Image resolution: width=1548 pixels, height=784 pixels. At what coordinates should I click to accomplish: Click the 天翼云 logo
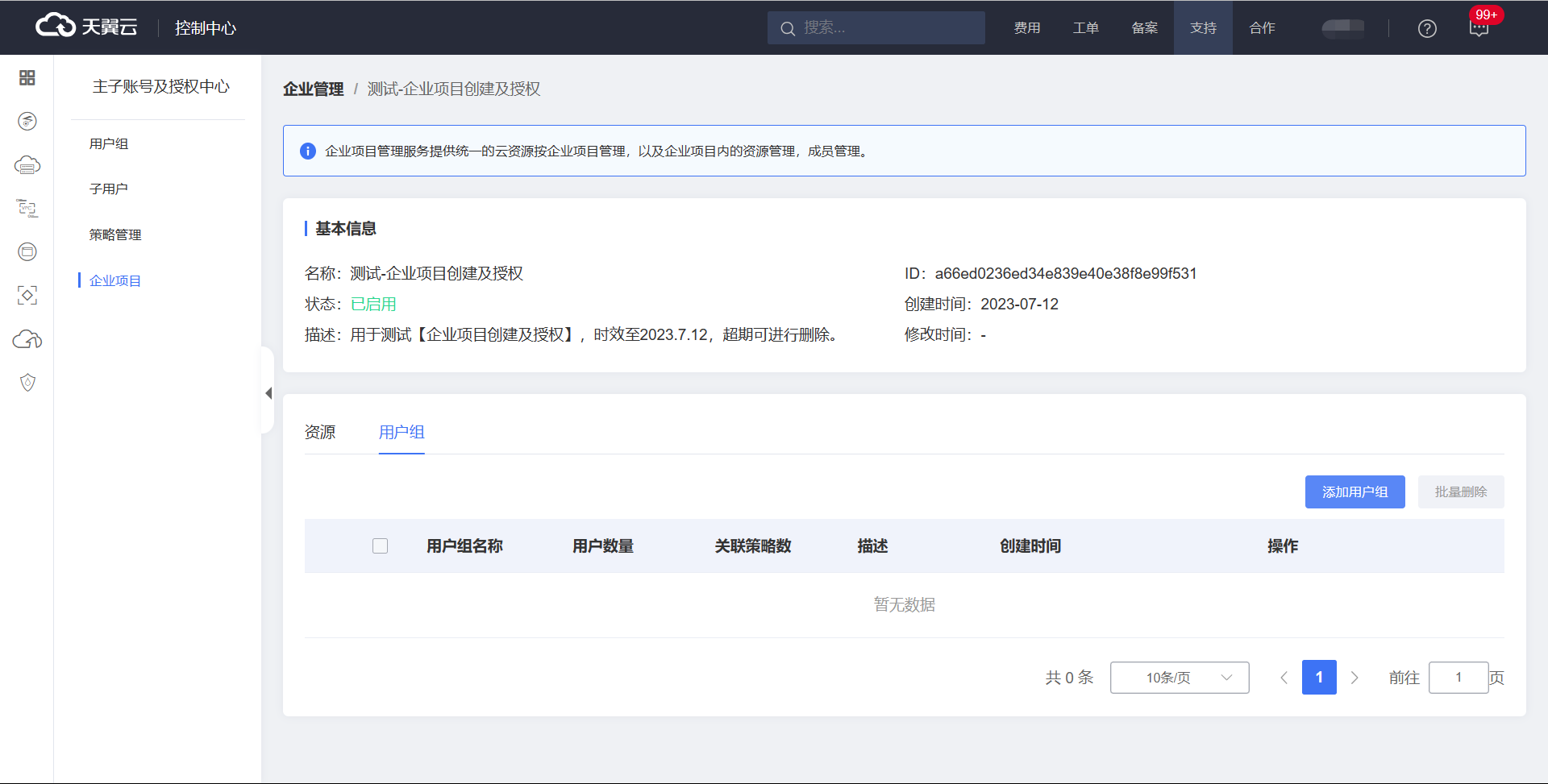[86, 27]
